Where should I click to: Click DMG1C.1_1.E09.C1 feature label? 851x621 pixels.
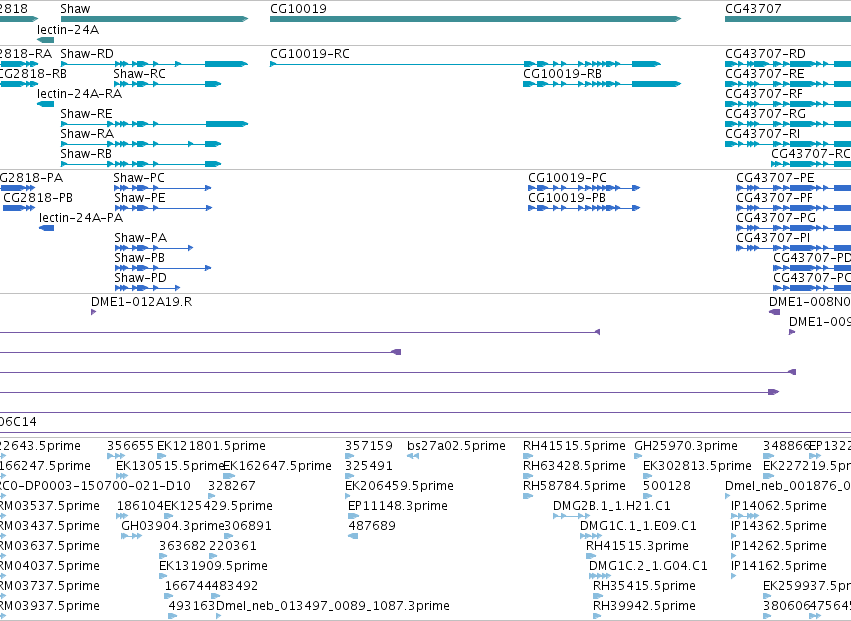click(638, 526)
